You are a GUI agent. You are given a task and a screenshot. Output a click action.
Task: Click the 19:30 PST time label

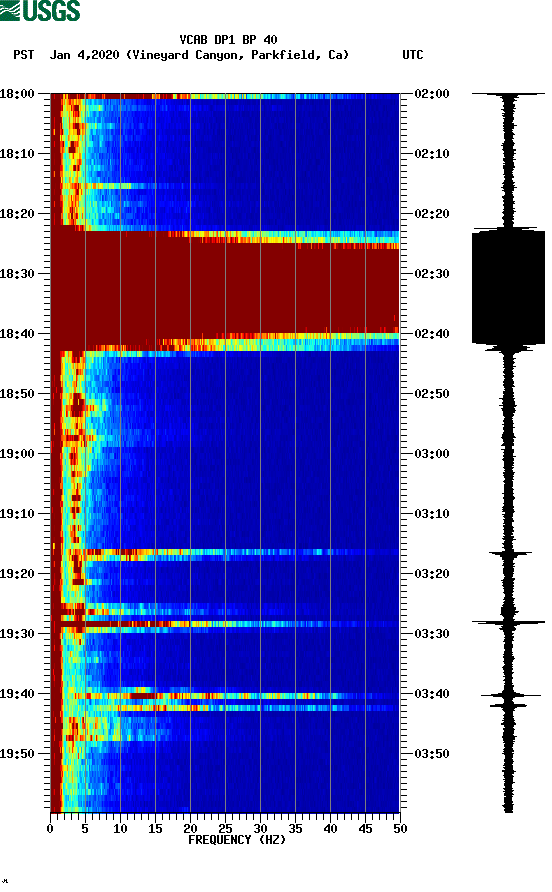point(17,634)
